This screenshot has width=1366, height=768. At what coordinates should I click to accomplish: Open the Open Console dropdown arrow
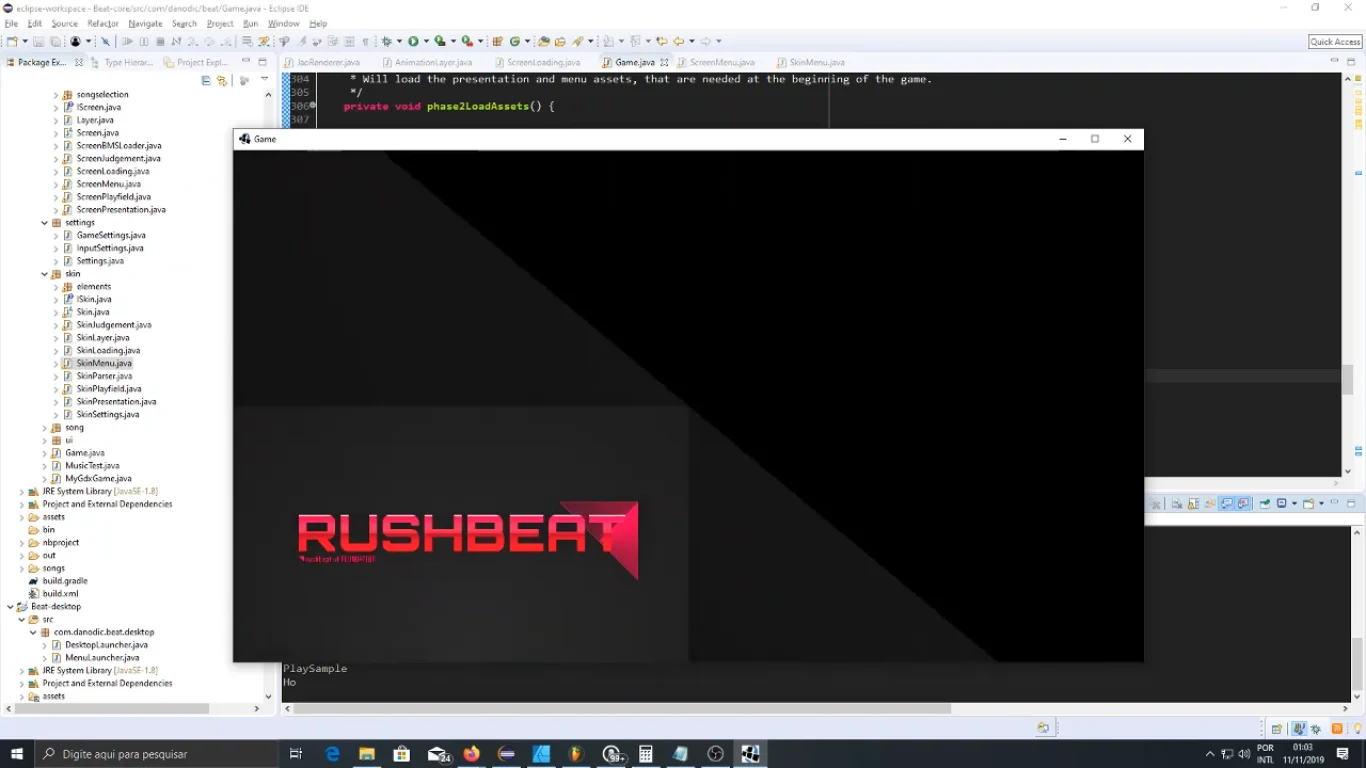[x=1321, y=503]
